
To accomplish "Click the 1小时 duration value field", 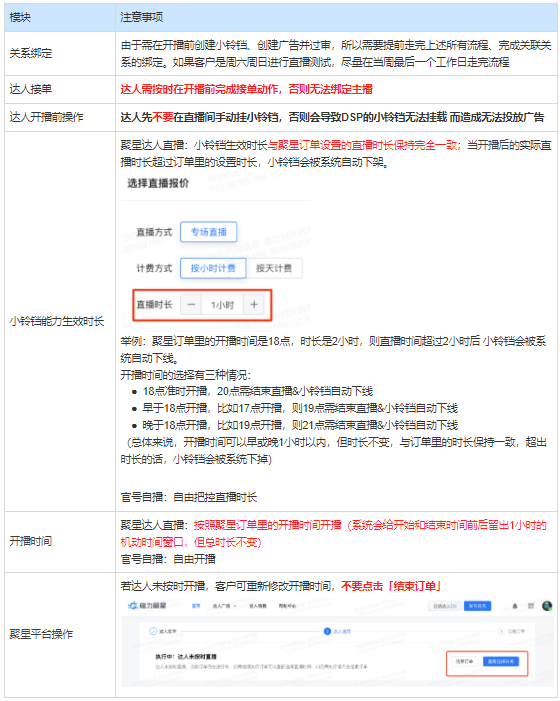I will 223,305.
